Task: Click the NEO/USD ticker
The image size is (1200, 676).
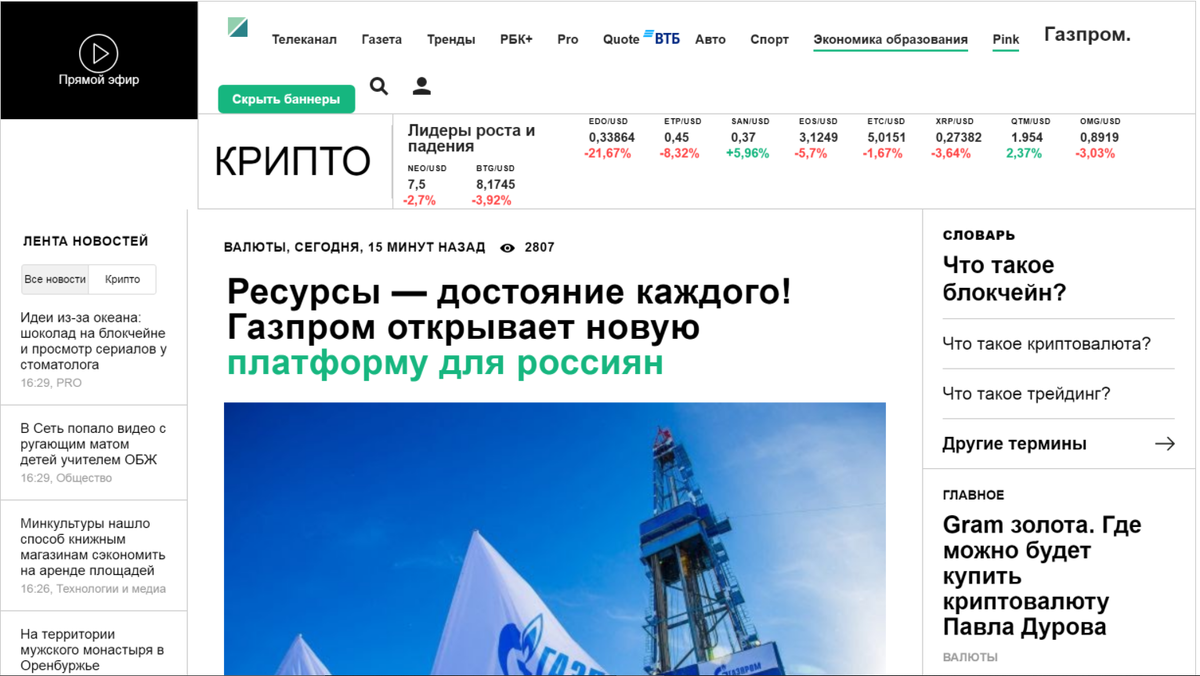Action: click(x=425, y=184)
